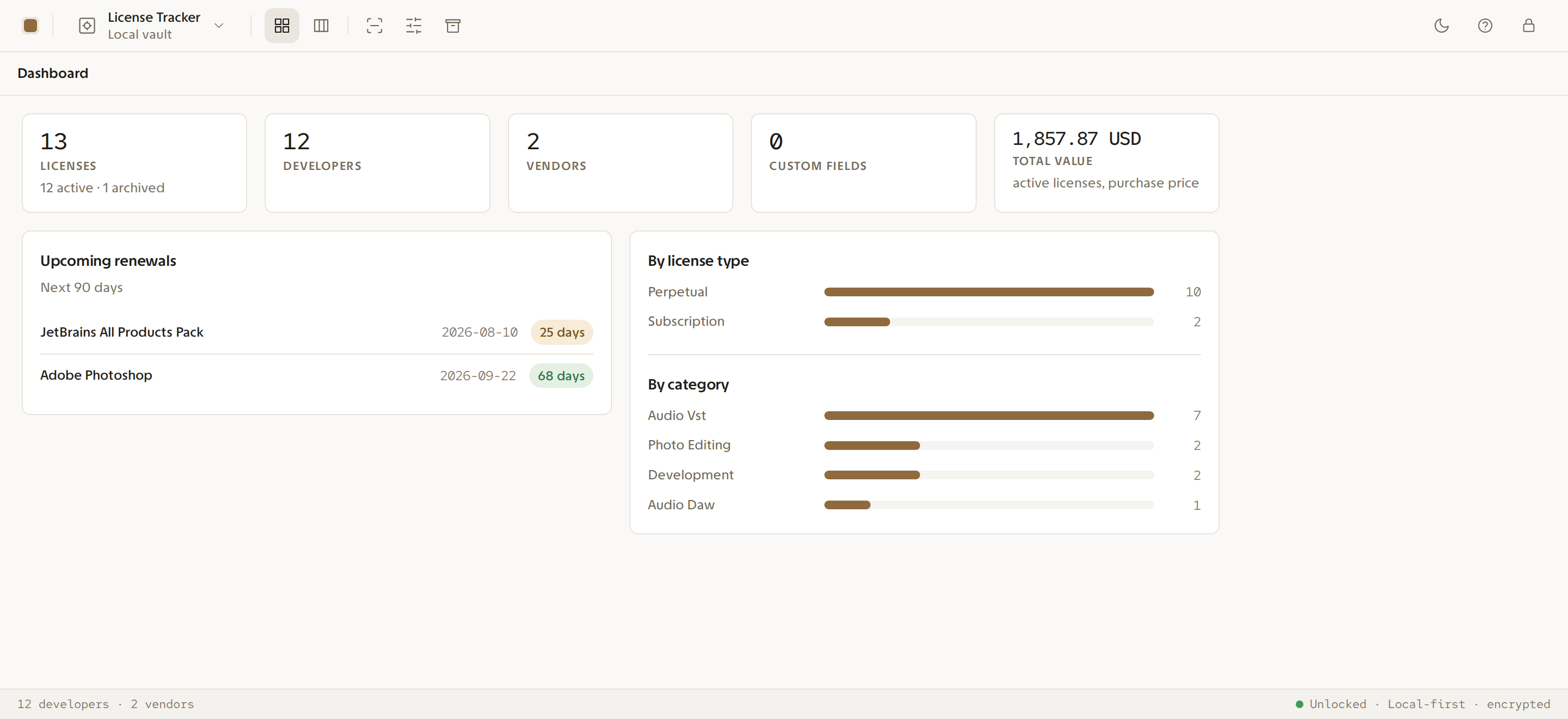Viewport: 1568px width, 719px height.
Task: Click the Upcoming renewals heading
Action: [x=108, y=260]
